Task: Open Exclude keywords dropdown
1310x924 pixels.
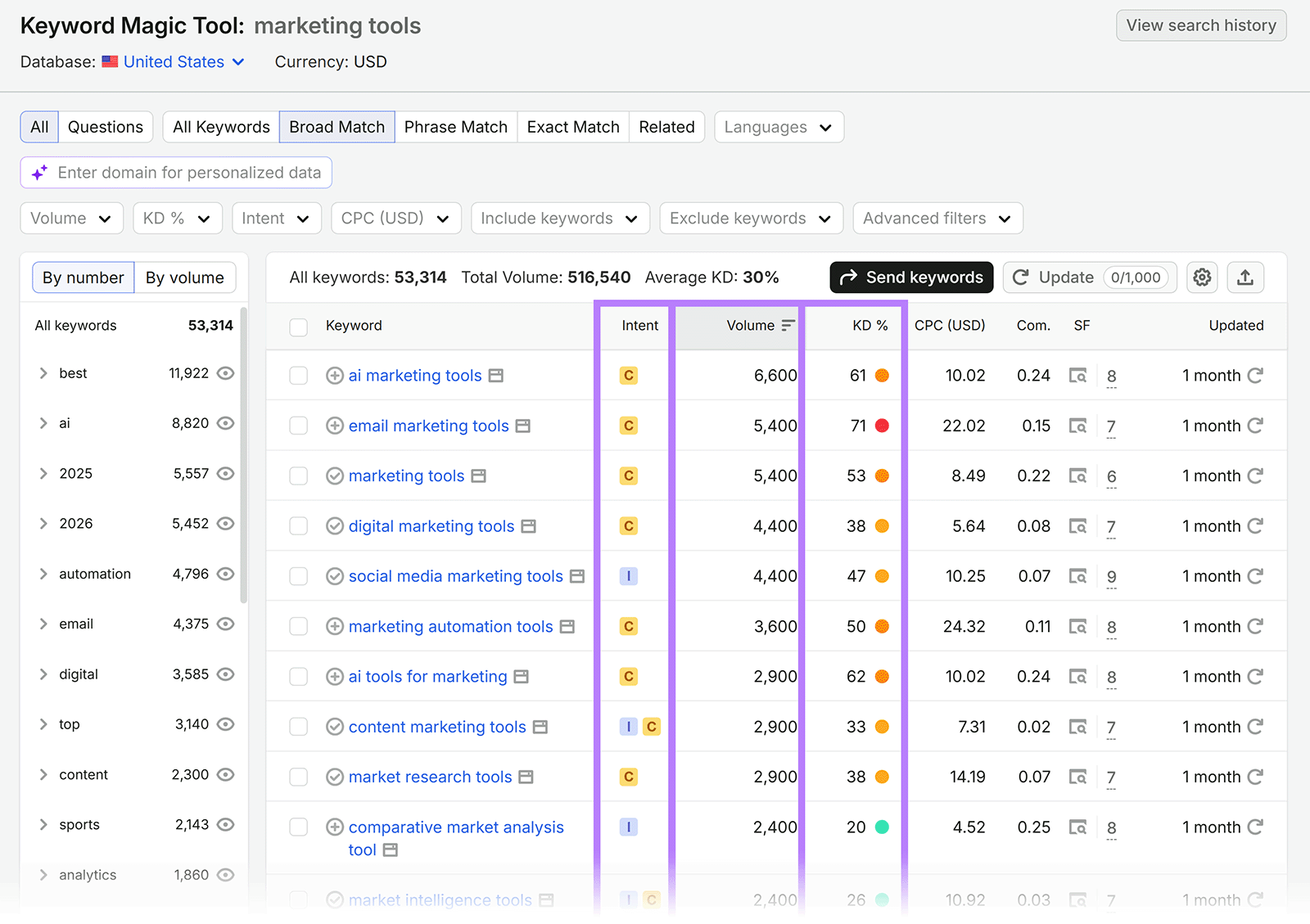Action: point(751,219)
